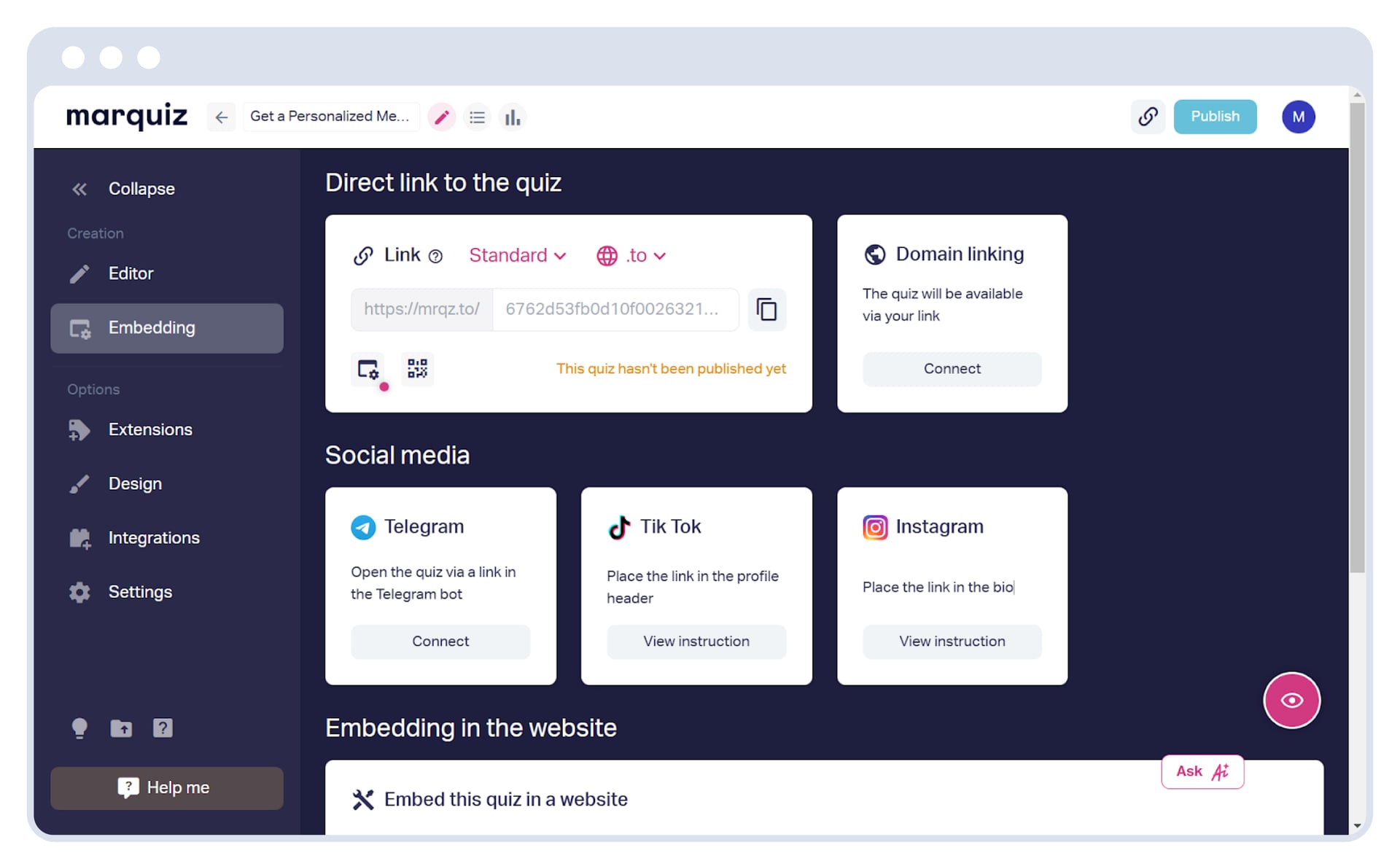This screenshot has height=861, width=1400.
Task: Toggle quiz preview with the eye button
Action: click(x=1291, y=700)
